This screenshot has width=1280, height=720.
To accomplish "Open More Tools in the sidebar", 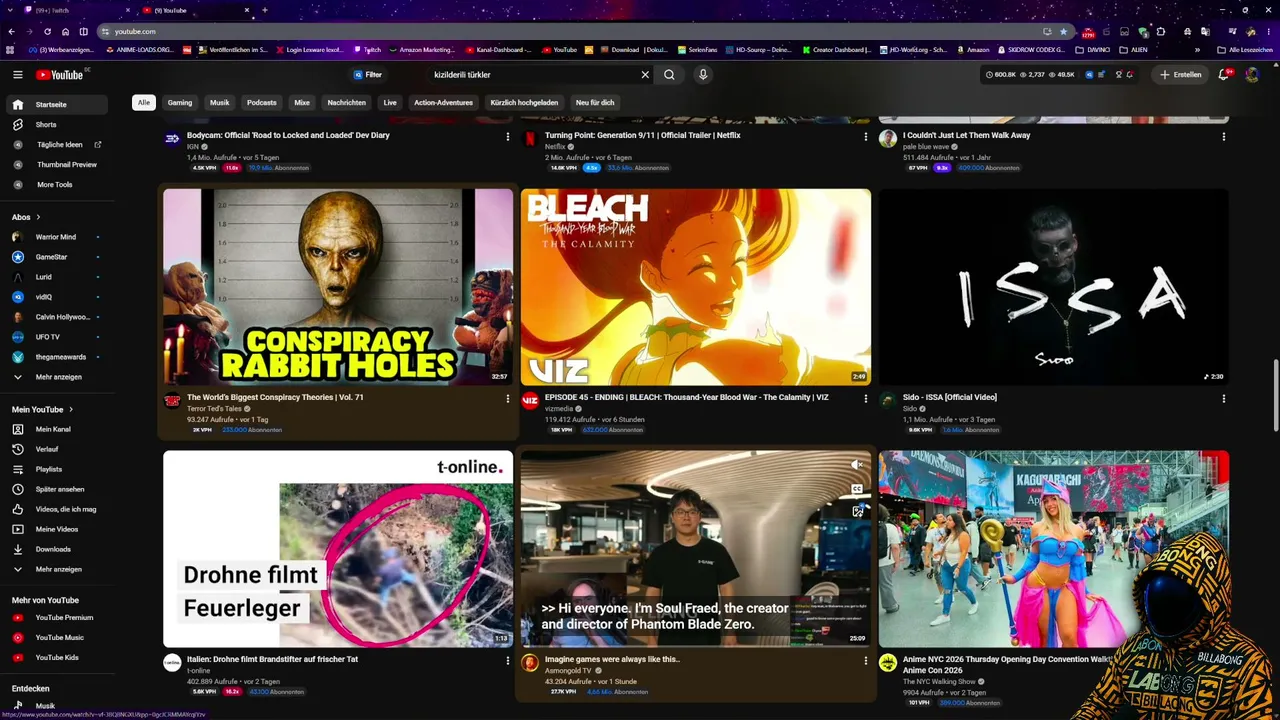I will (x=56, y=185).
